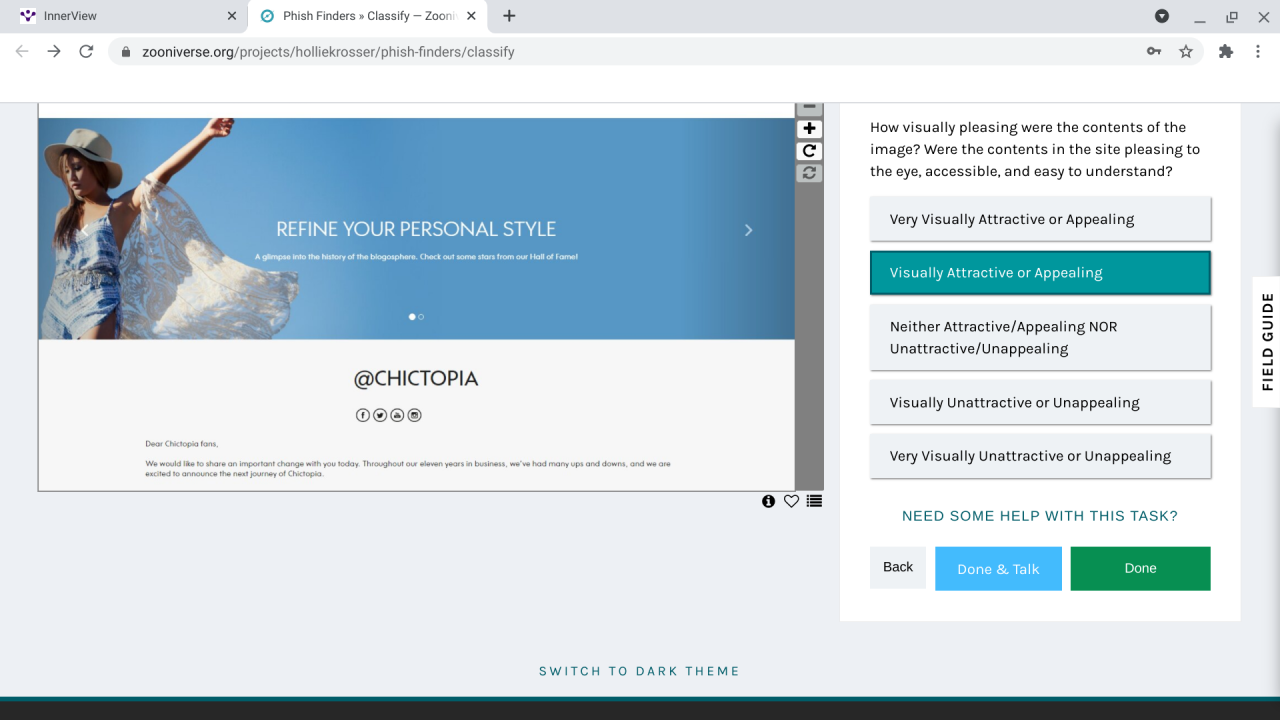Viewport: 1280px width, 720px height.
Task: Zoom in on the subject image
Action: (x=809, y=128)
